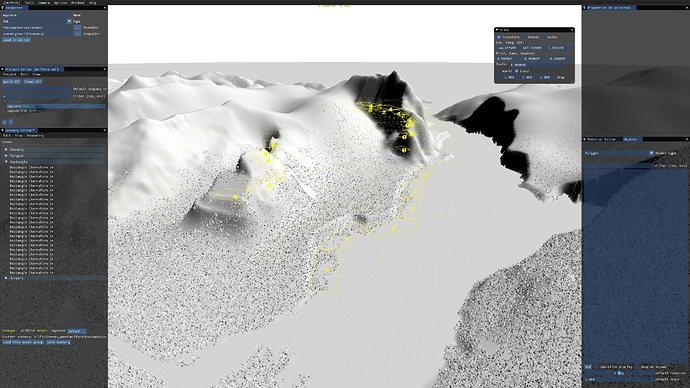Click the plus button in Project Editor
The height and width of the screenshot is (388, 690).
click(x=4, y=122)
